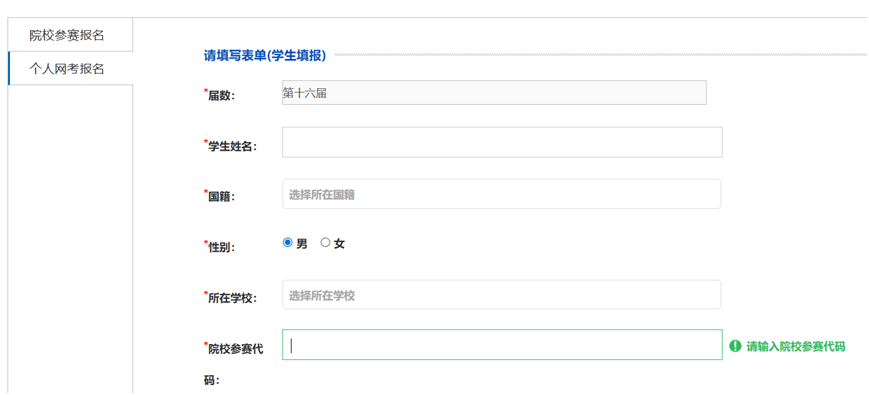Click the 院校参赛代码 field label
Image resolution: width=869 pixels, height=395 pixels.
[234, 364]
